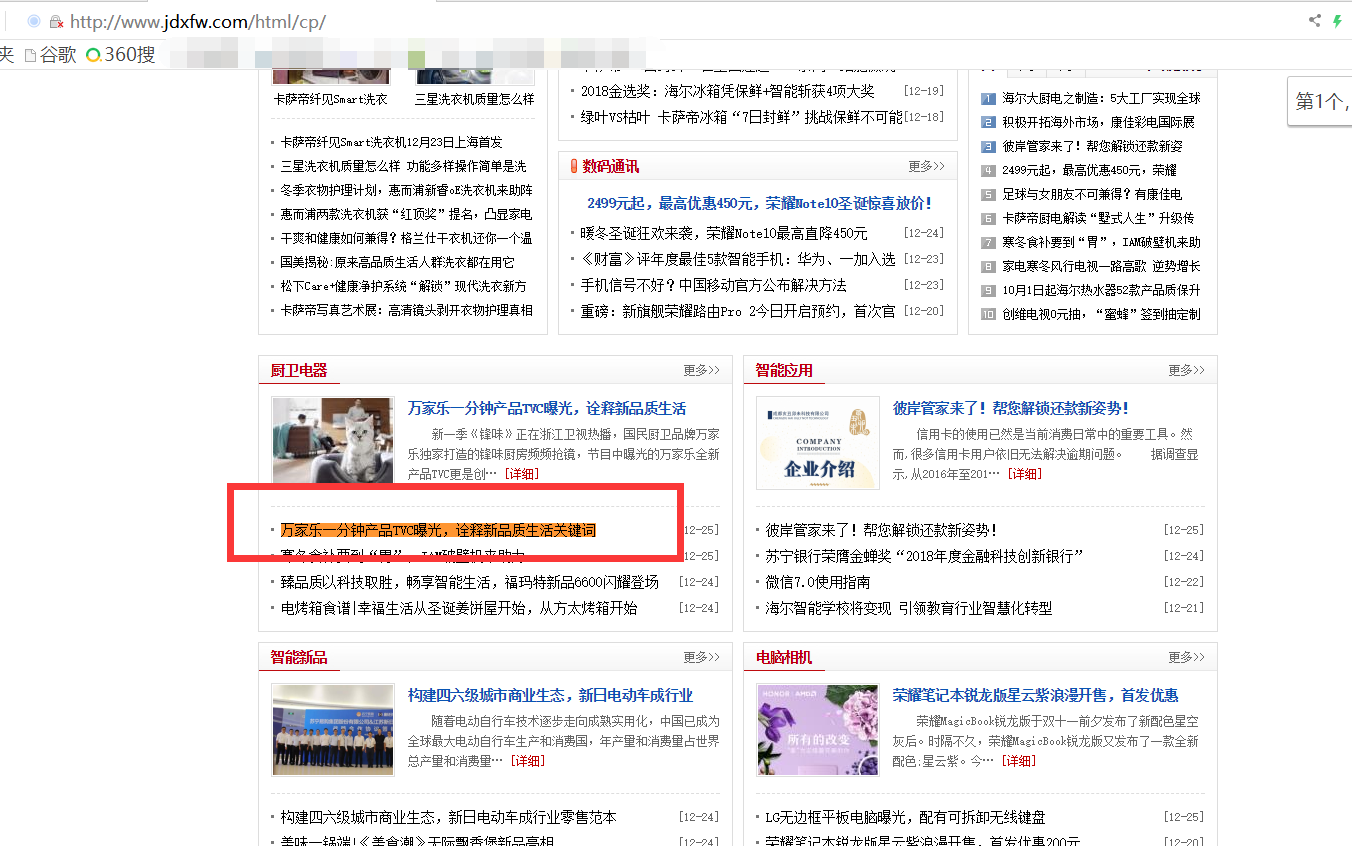Click the green lightning speed-mode icon
Screen dimensions: 1352x846
click(x=1338, y=20)
